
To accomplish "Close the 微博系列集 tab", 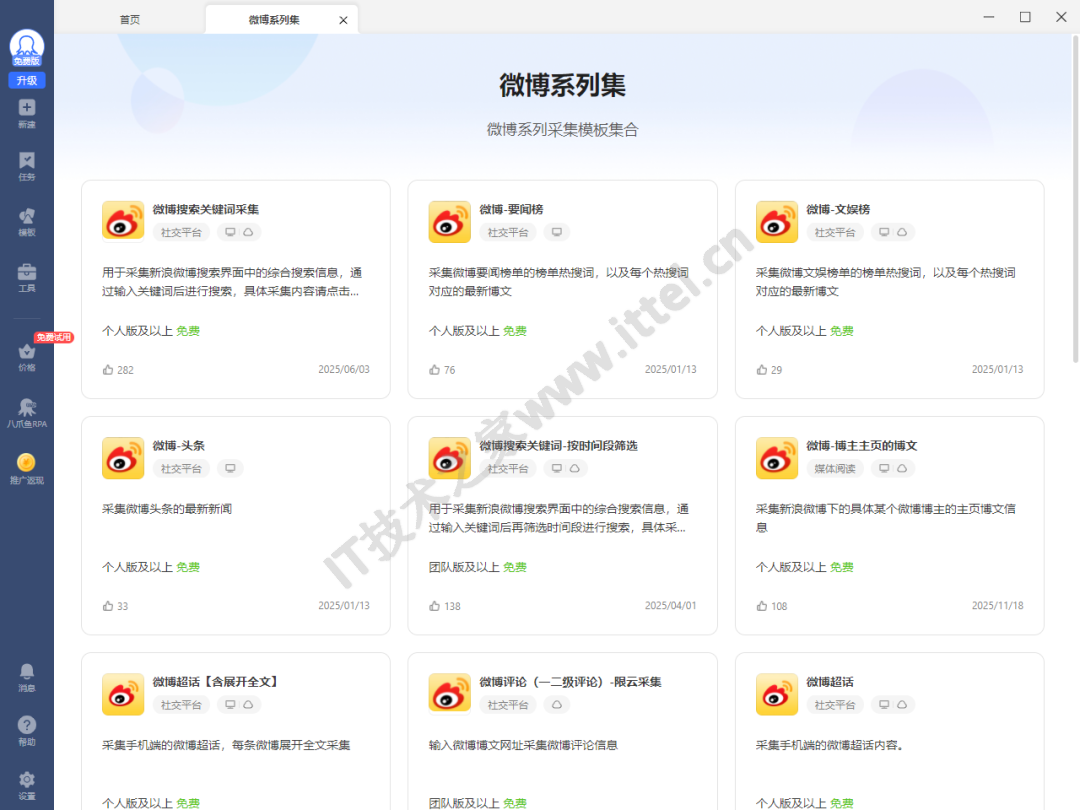I will click(344, 20).
